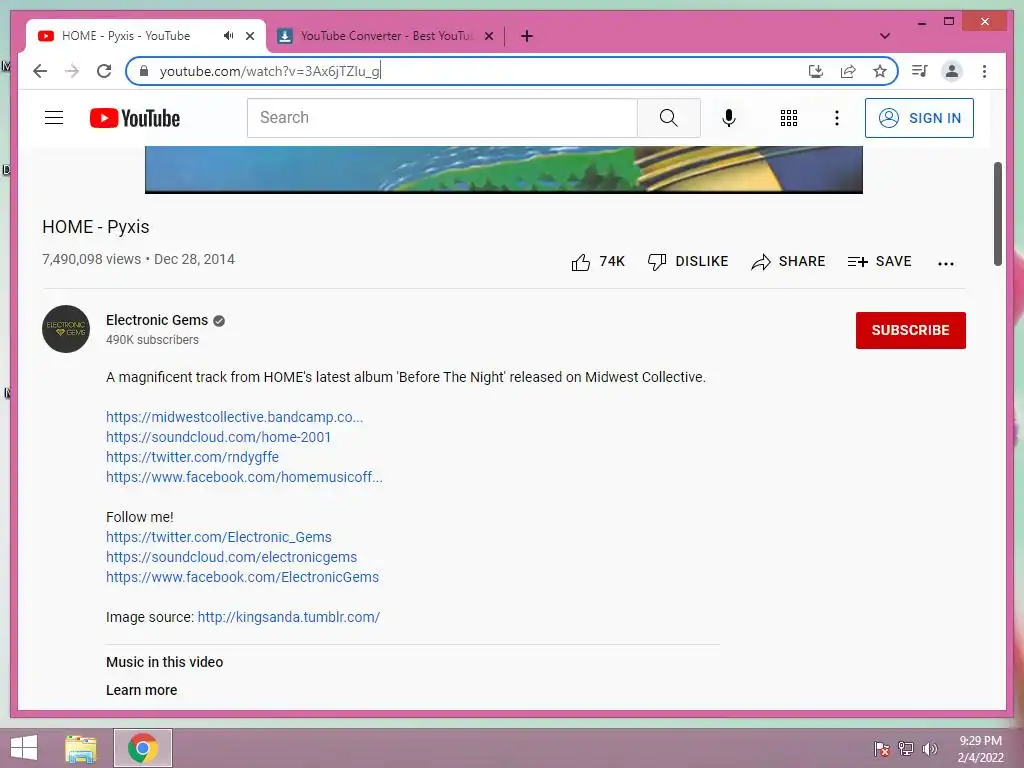Go back to the previous page

point(40,71)
